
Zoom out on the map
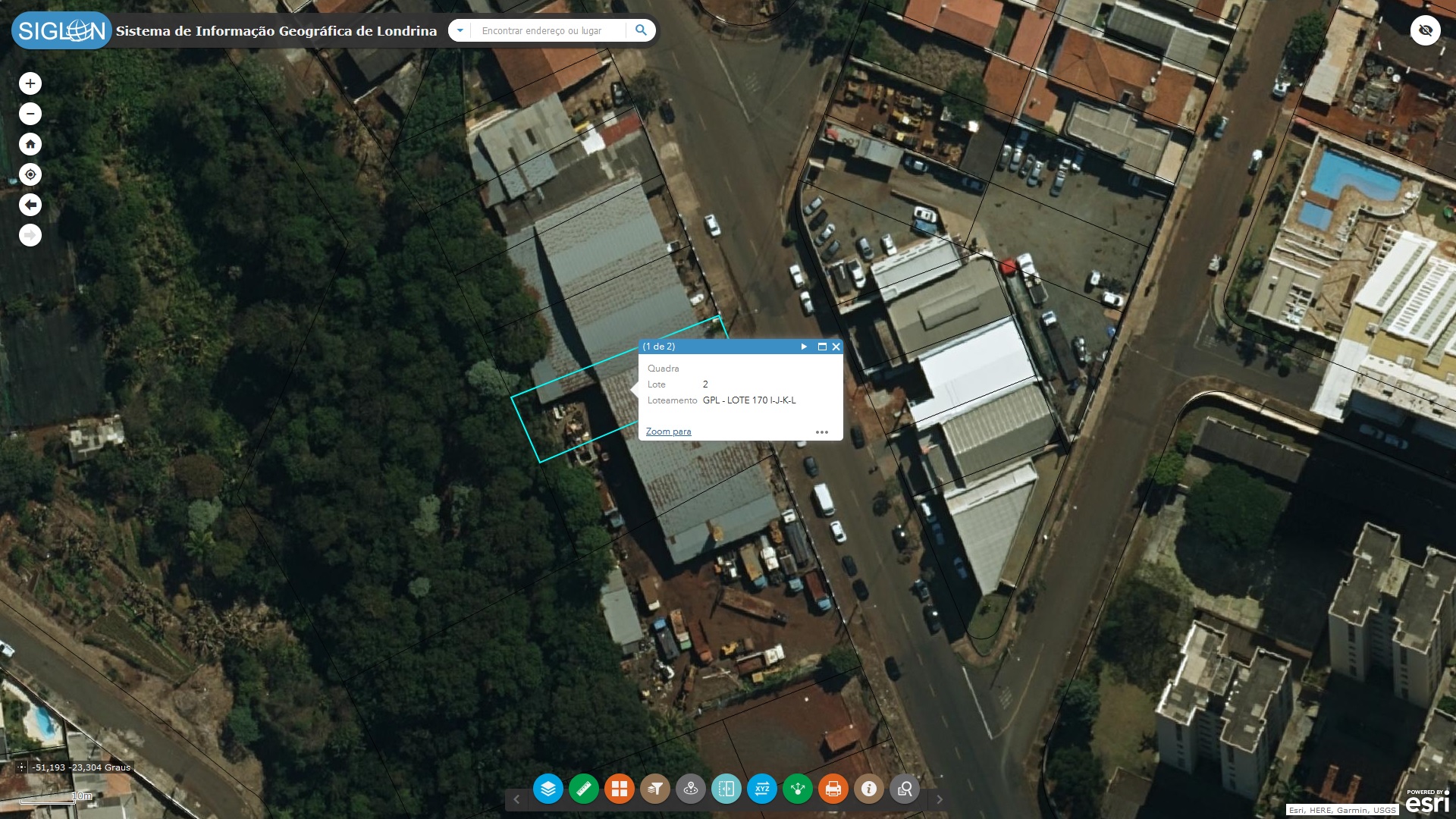coord(30,114)
